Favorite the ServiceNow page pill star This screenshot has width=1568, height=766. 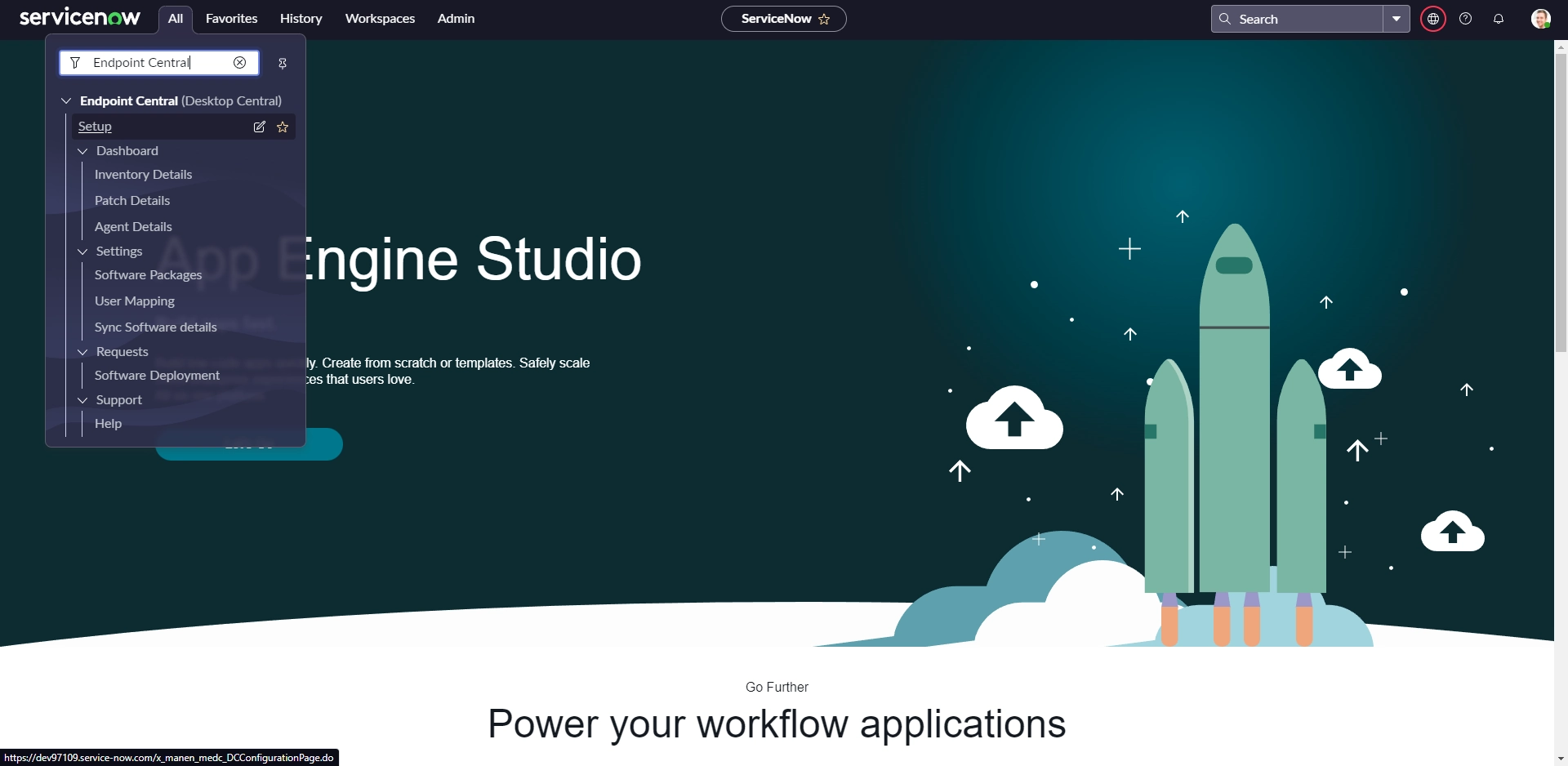coord(824,19)
